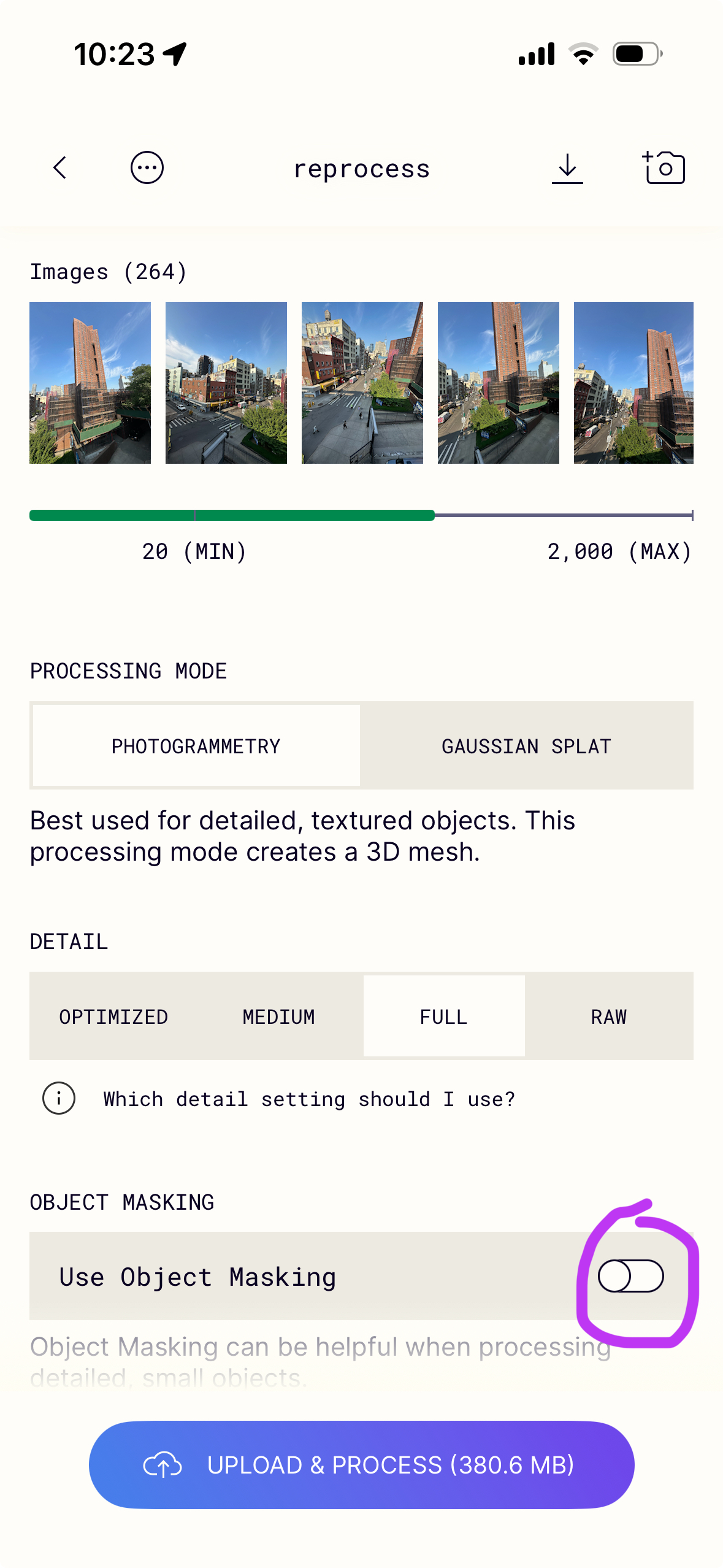
Task: Enable the Use Object Masking switch
Action: [630, 1276]
